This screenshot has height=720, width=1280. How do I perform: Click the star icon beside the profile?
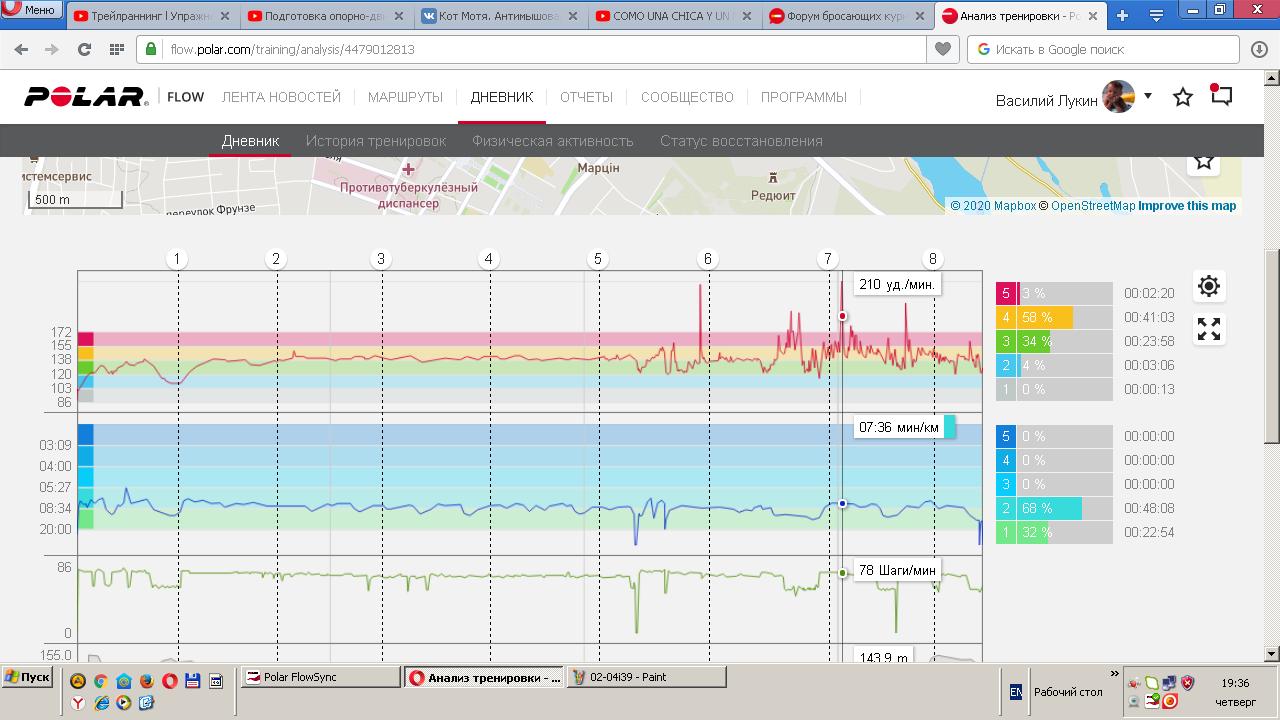(1183, 97)
